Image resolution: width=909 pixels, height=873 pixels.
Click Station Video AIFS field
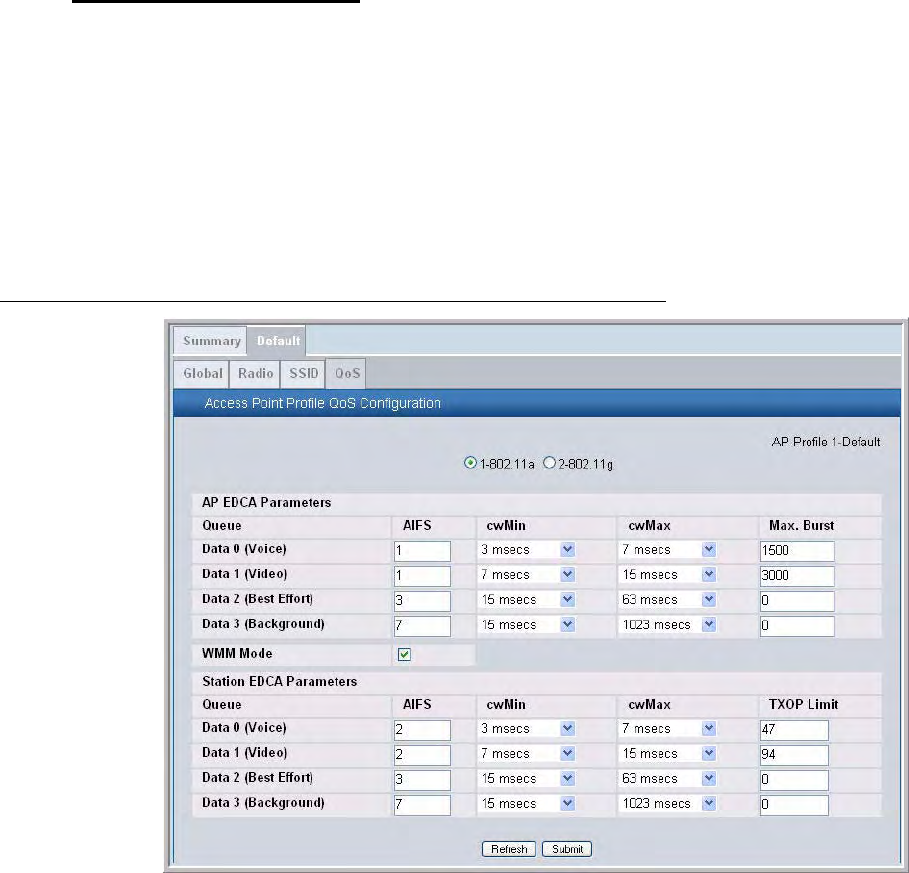[422, 755]
